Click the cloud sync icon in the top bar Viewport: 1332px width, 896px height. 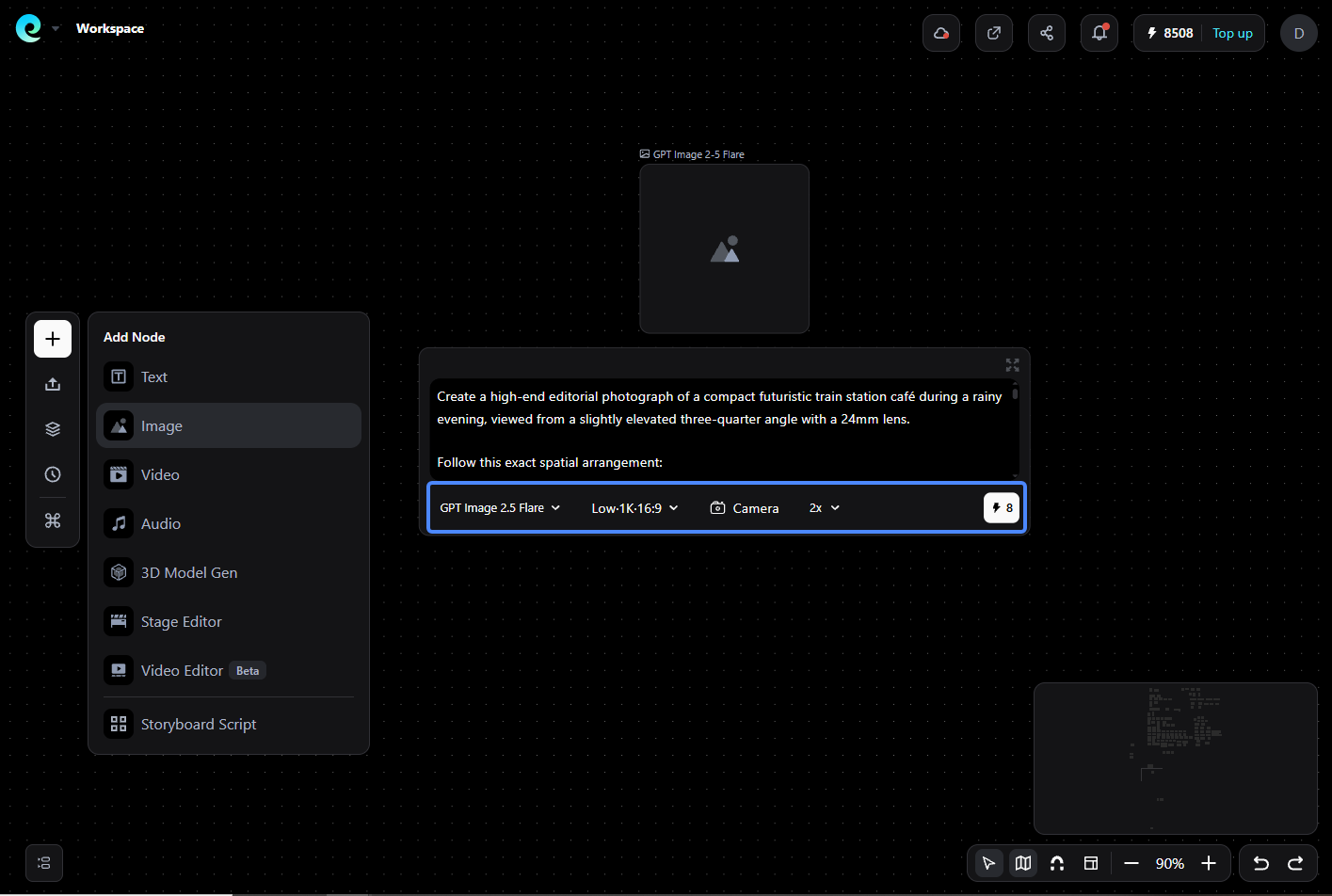(x=941, y=33)
